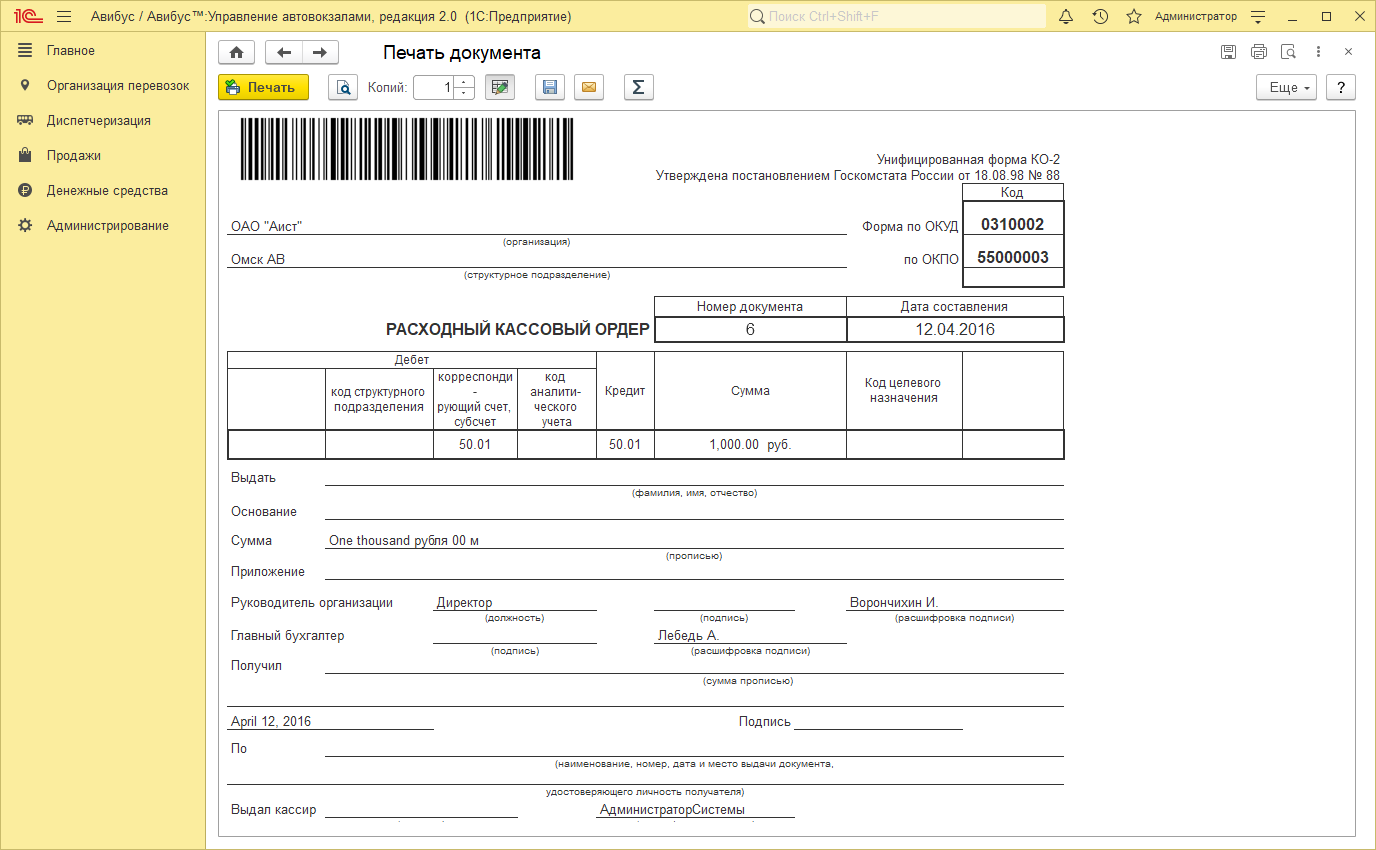1376x850 pixels.
Task: Increase copies count with up arrow
Action: [464, 82]
